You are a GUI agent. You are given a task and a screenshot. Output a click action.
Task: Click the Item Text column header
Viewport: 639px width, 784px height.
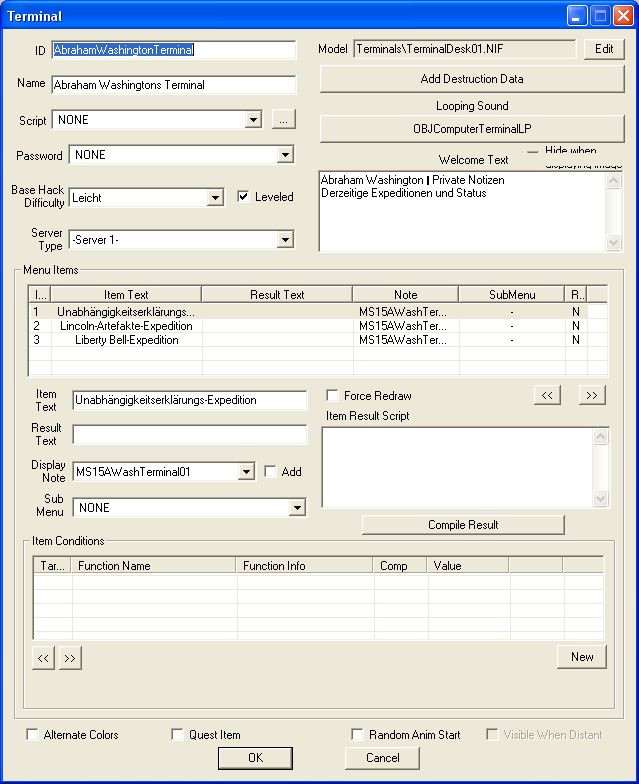click(x=126, y=294)
